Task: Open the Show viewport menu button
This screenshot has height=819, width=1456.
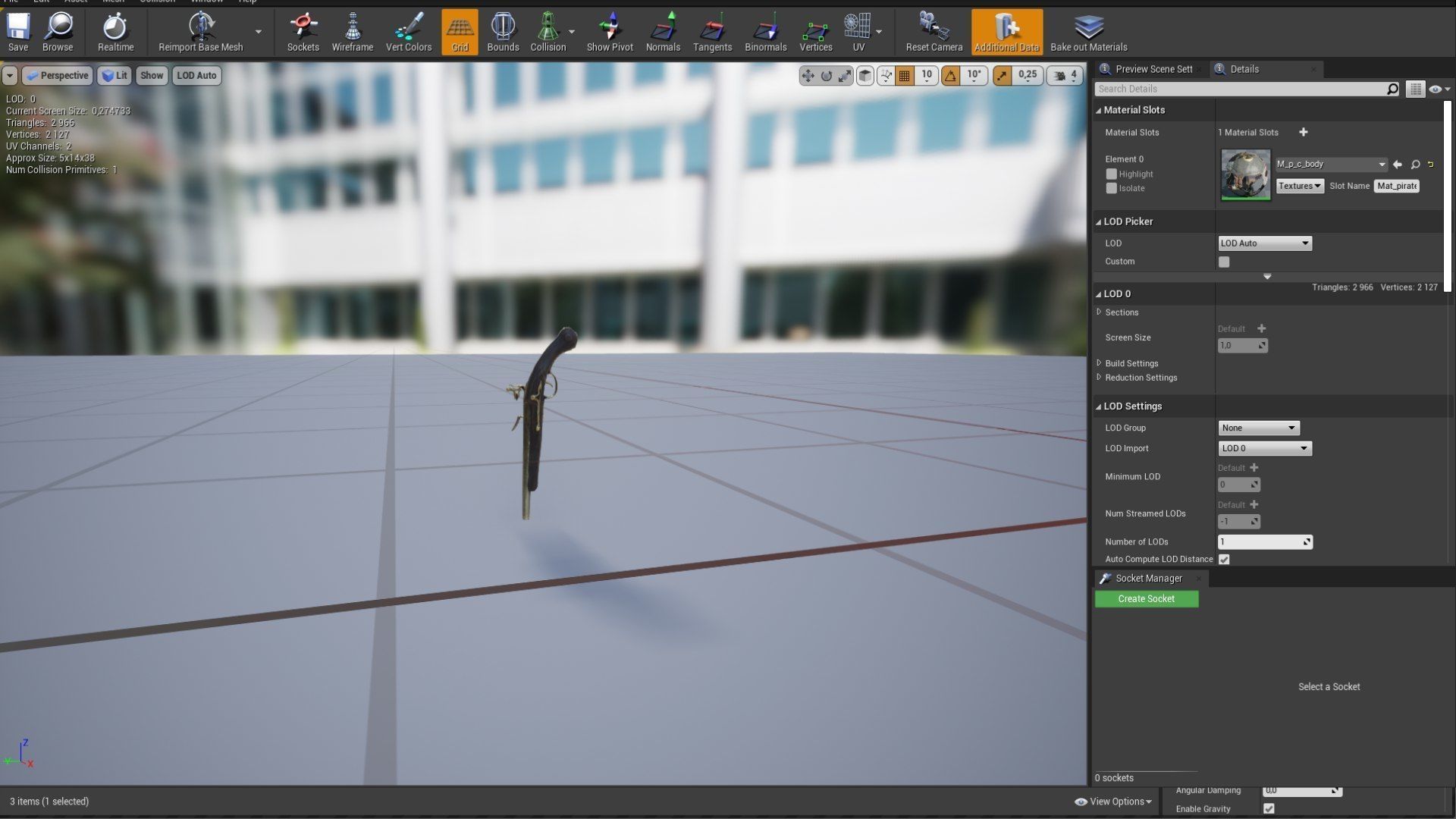Action: (152, 75)
